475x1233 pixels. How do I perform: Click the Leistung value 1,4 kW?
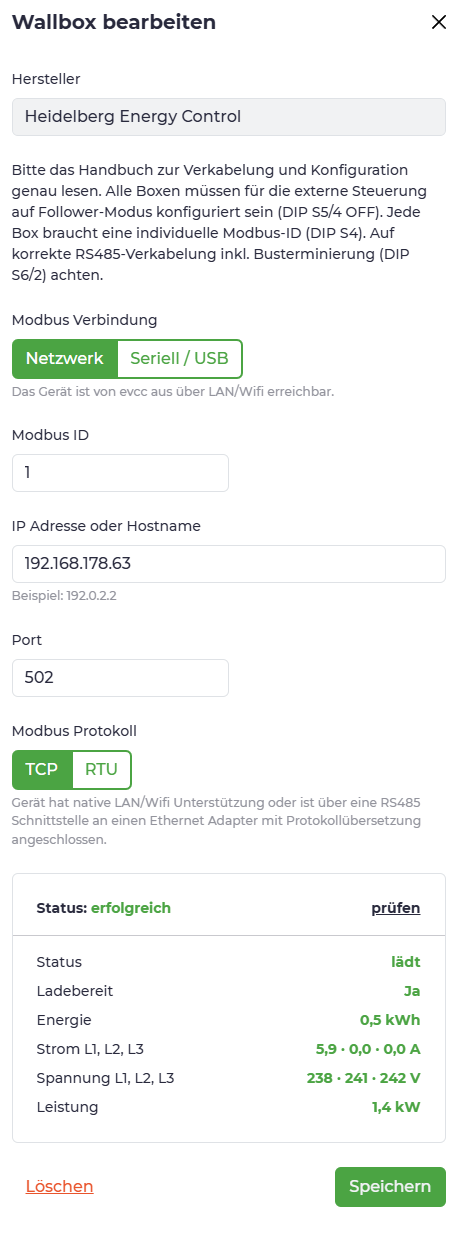[396, 1107]
